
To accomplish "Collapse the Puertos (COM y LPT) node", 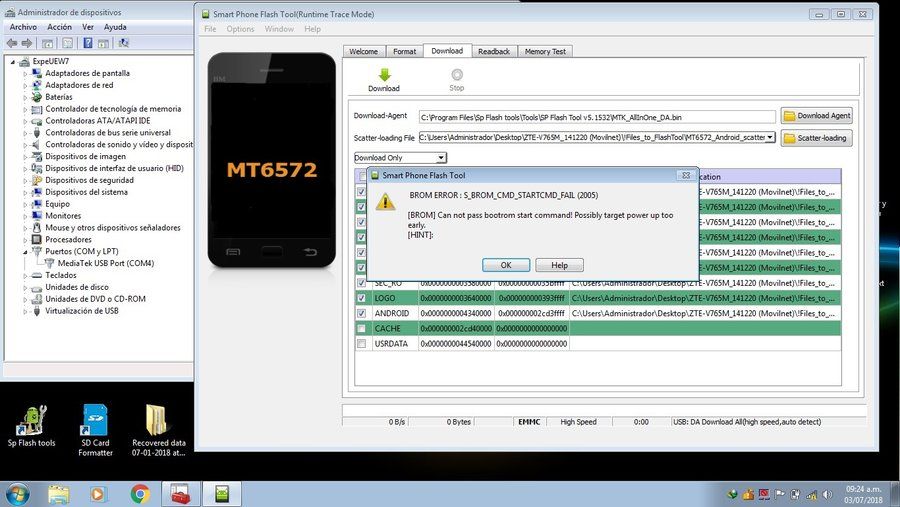I will [25, 251].
